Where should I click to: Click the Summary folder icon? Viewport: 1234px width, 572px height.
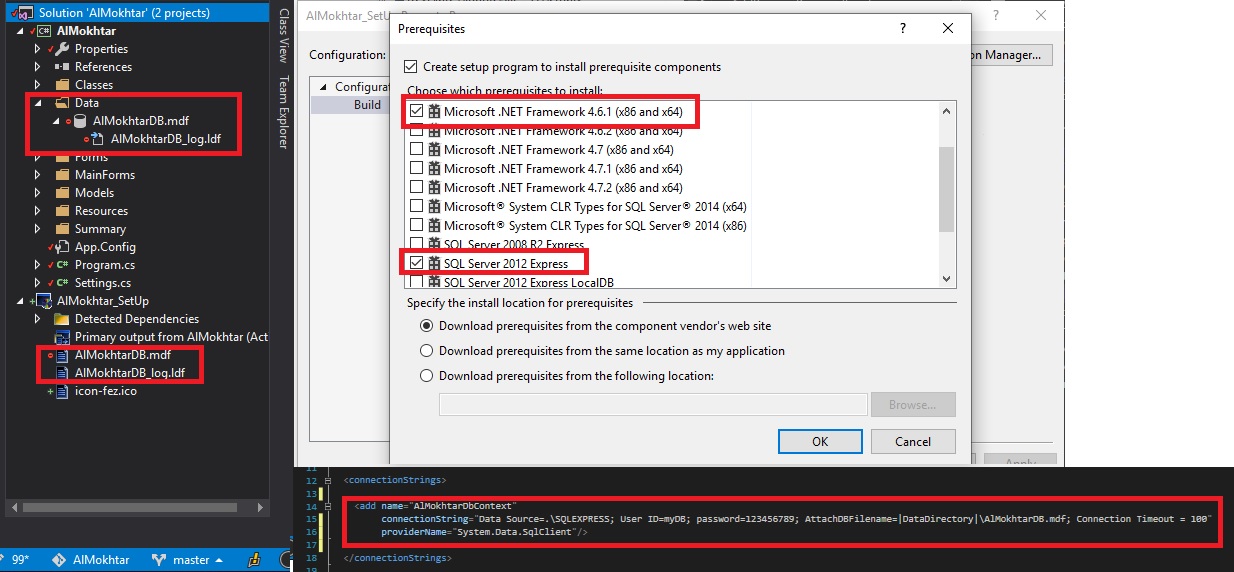[62, 229]
